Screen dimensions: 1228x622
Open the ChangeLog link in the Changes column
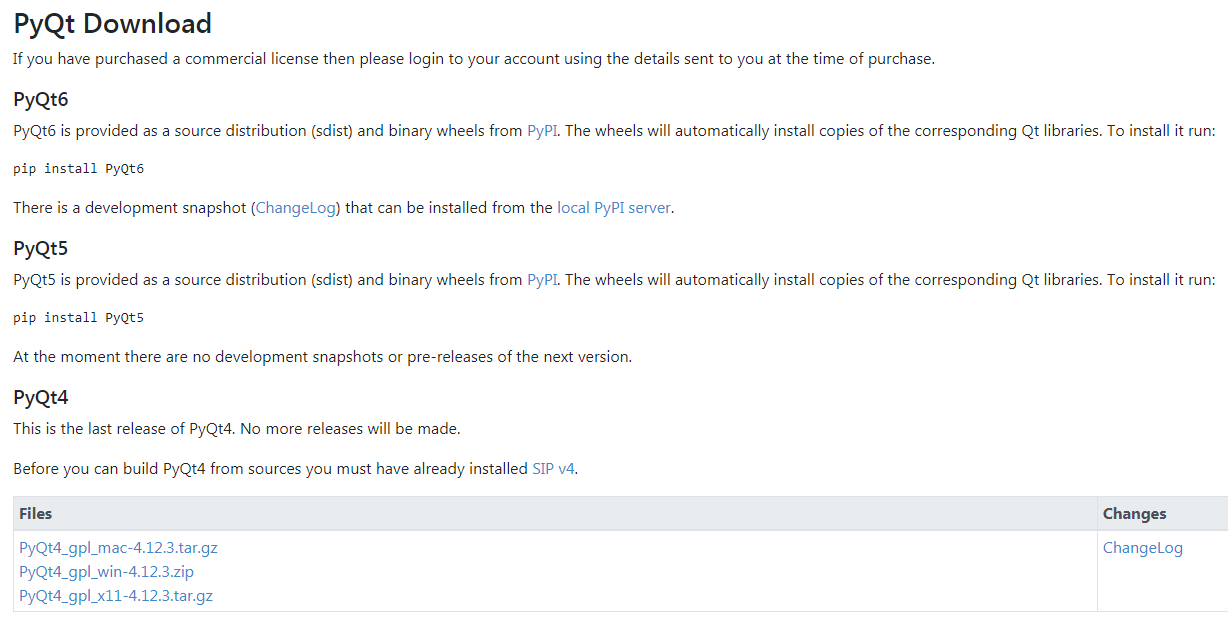[1142, 548]
